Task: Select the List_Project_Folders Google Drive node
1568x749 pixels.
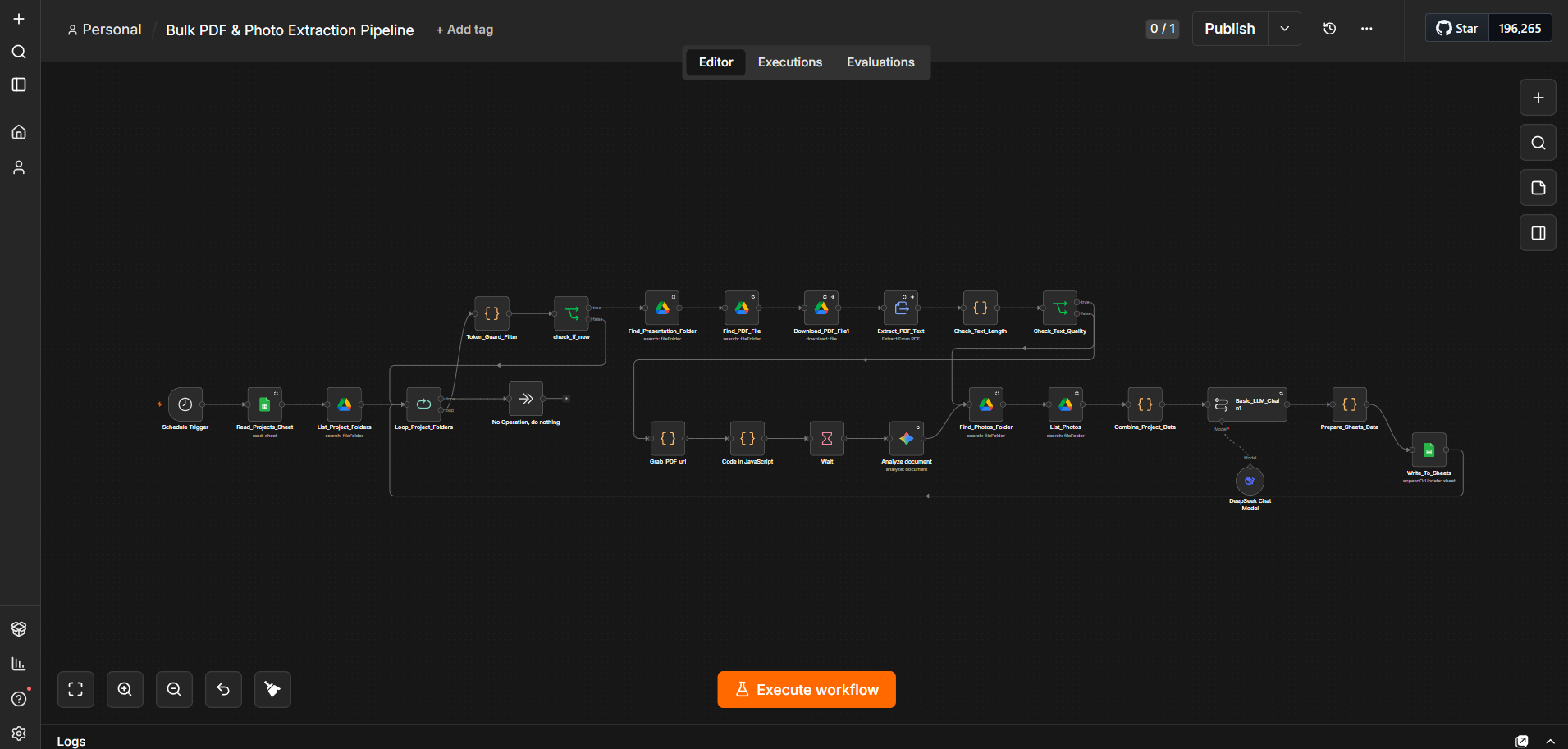Action: (x=345, y=404)
